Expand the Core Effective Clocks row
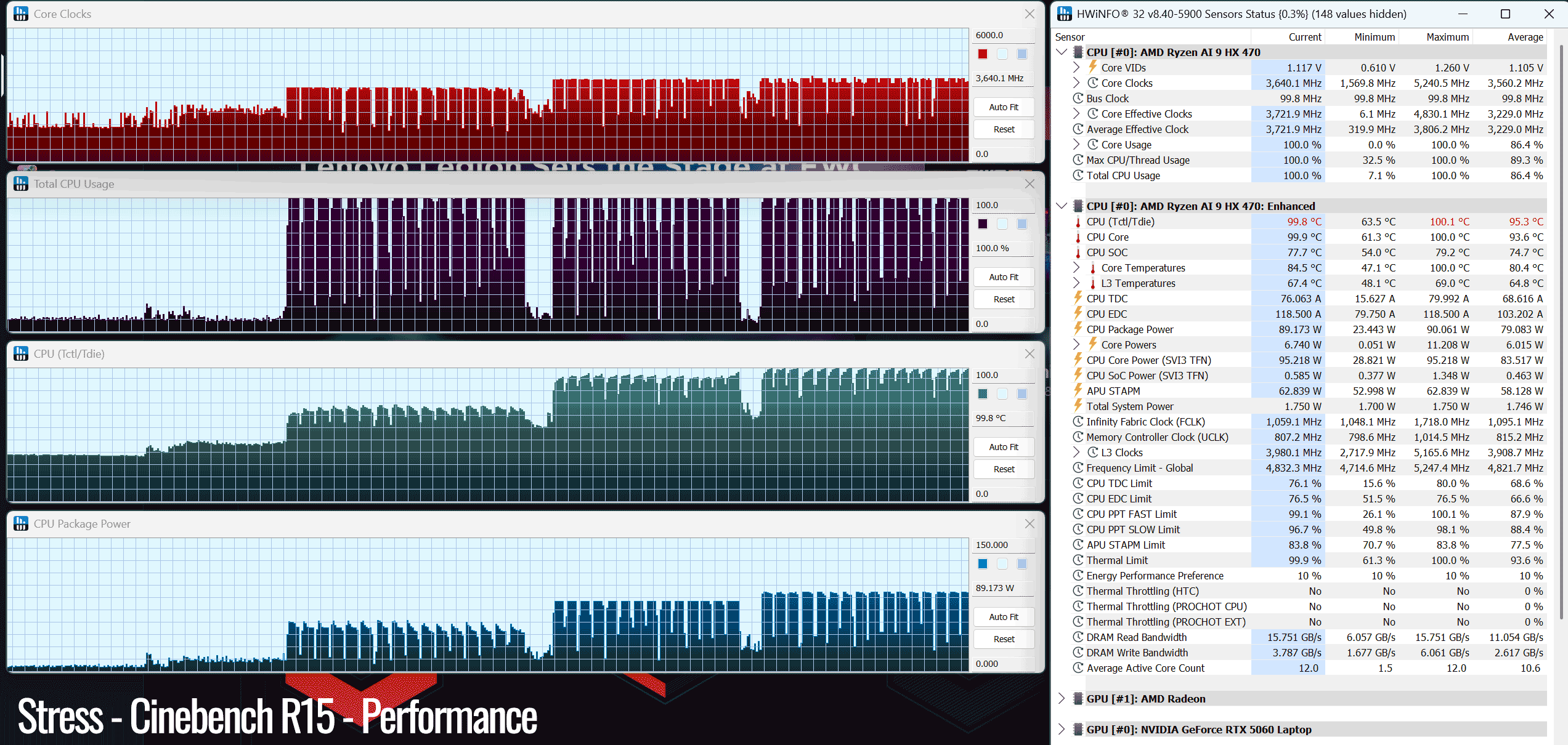 click(x=1076, y=114)
